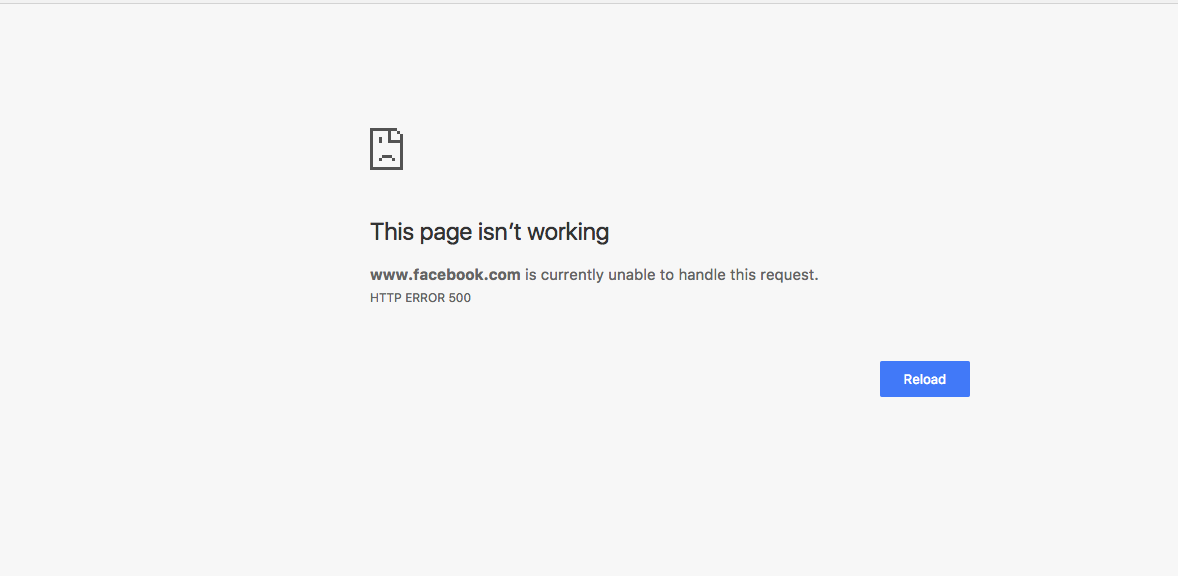
Task: Click the word "page" in the heading
Action: [x=446, y=234]
